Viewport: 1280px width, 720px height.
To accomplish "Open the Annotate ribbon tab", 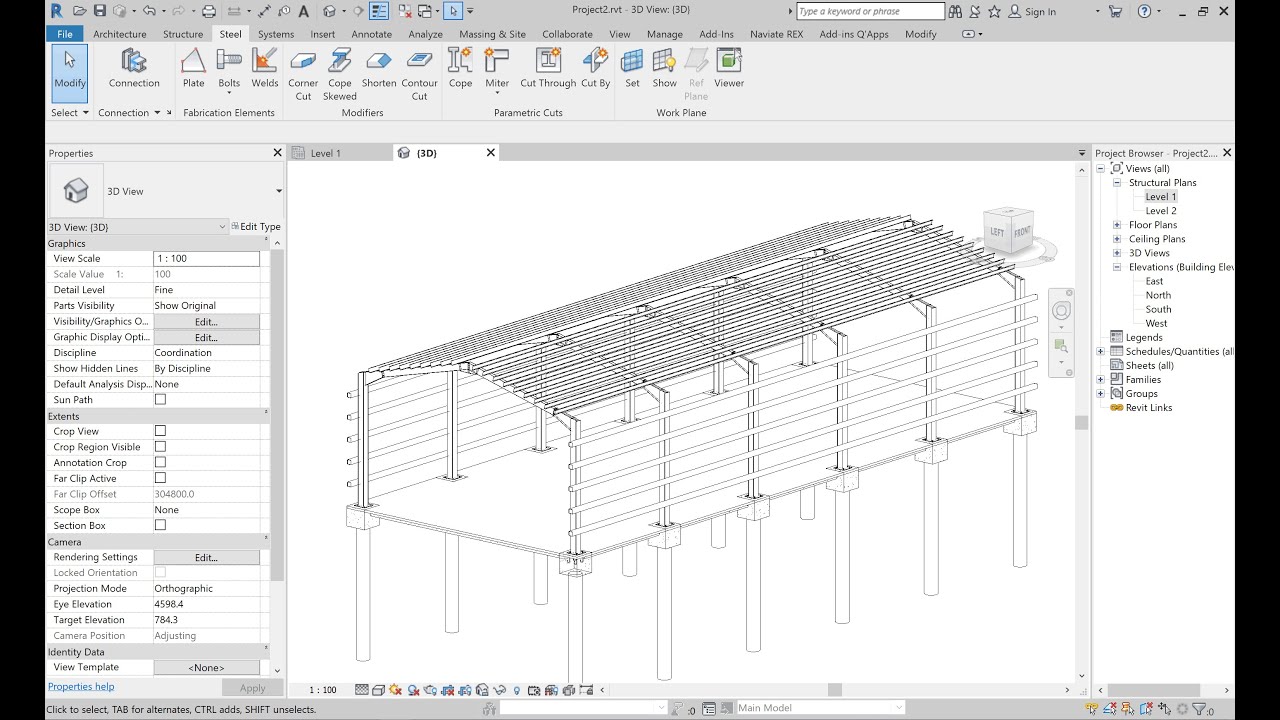I will pos(372,34).
